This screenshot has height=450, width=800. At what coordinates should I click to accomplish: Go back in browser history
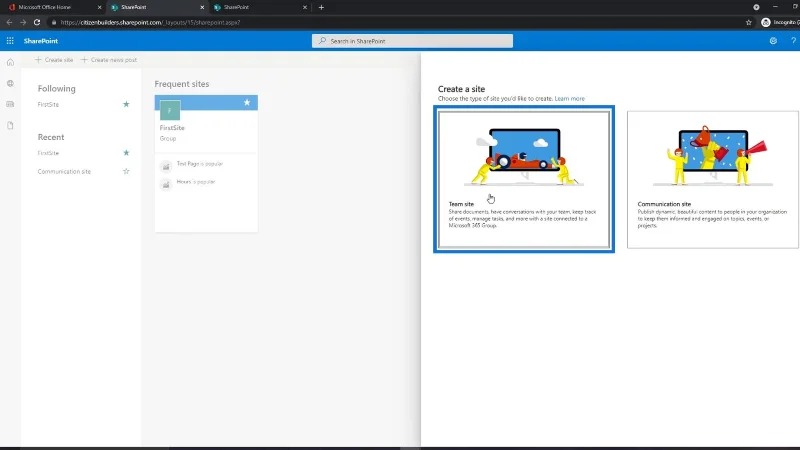9,22
